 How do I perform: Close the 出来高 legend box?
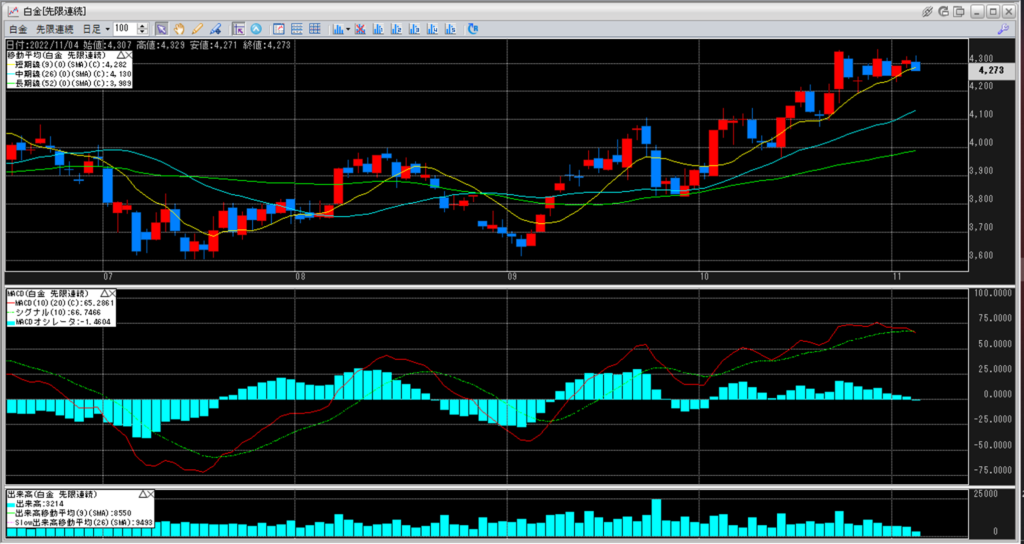coord(150,494)
